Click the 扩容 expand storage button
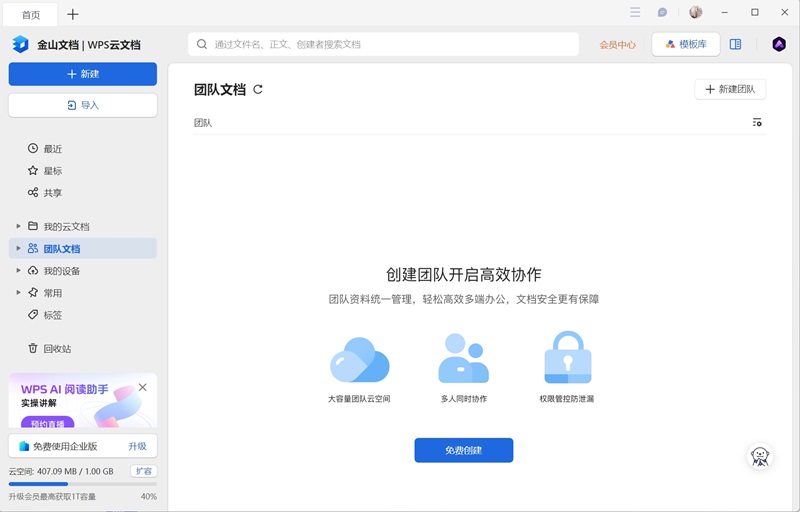 (x=144, y=471)
